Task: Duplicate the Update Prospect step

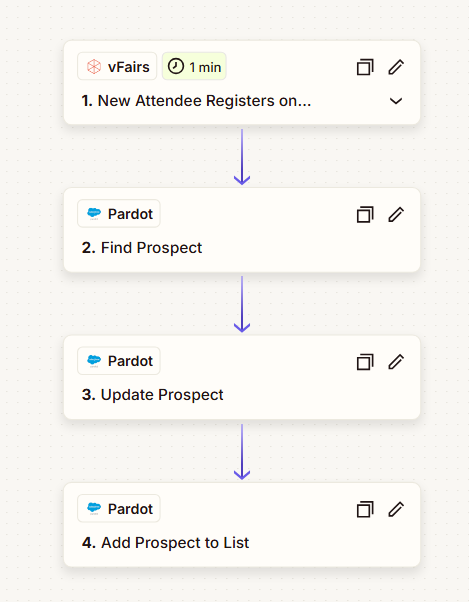Action: pyautogui.click(x=365, y=362)
